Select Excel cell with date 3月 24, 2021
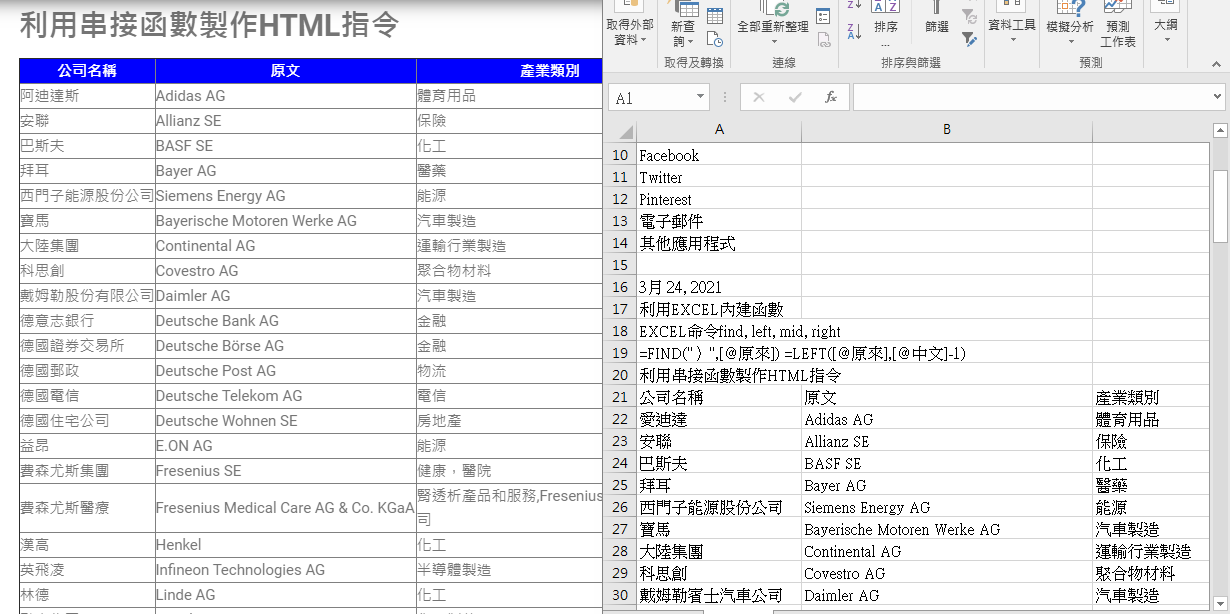 point(719,287)
